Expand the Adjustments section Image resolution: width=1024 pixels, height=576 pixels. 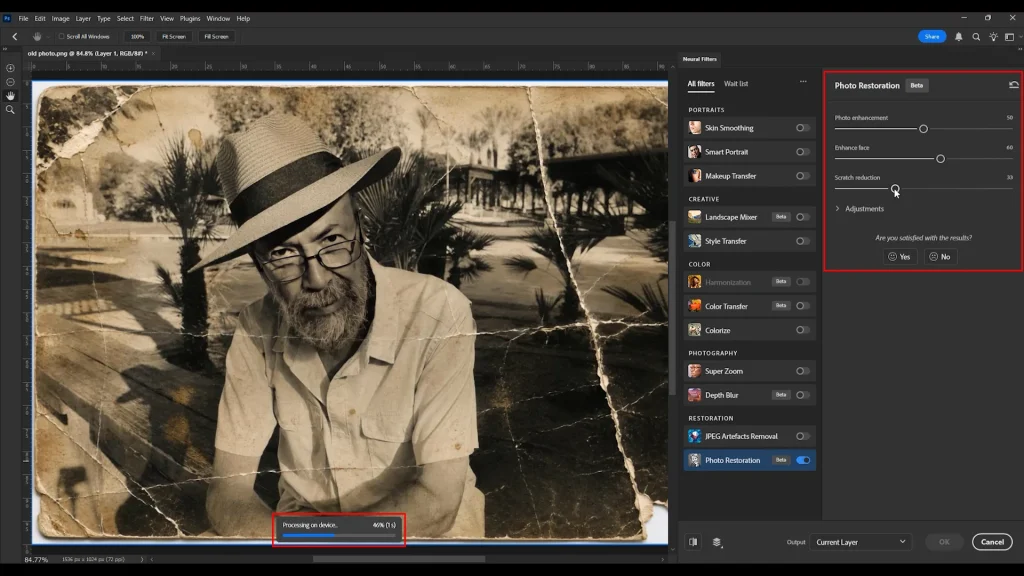pyautogui.click(x=859, y=209)
